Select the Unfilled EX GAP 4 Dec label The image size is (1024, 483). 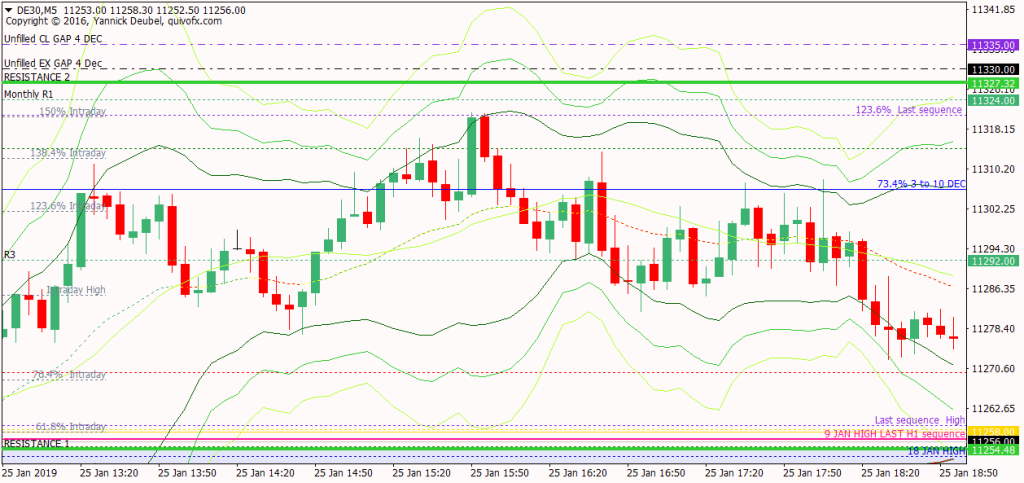pyautogui.click(x=52, y=63)
